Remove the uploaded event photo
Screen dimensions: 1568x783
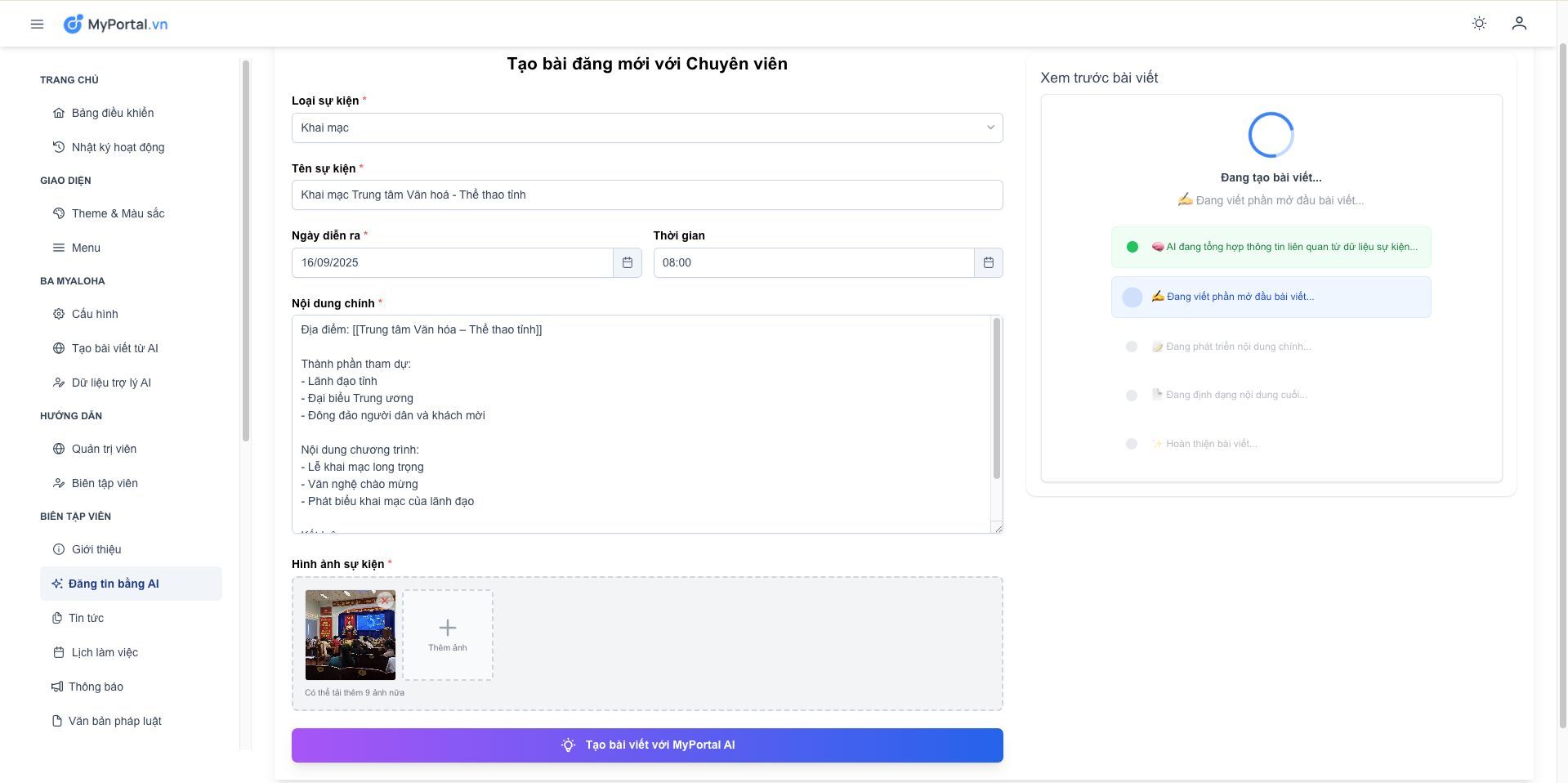385,601
